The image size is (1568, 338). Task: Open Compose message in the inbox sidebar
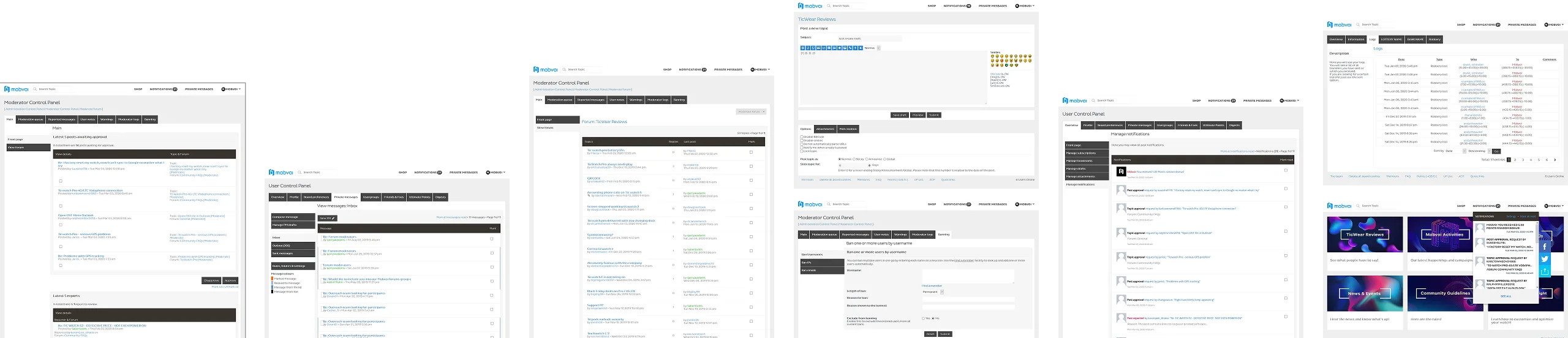[x=293, y=217]
